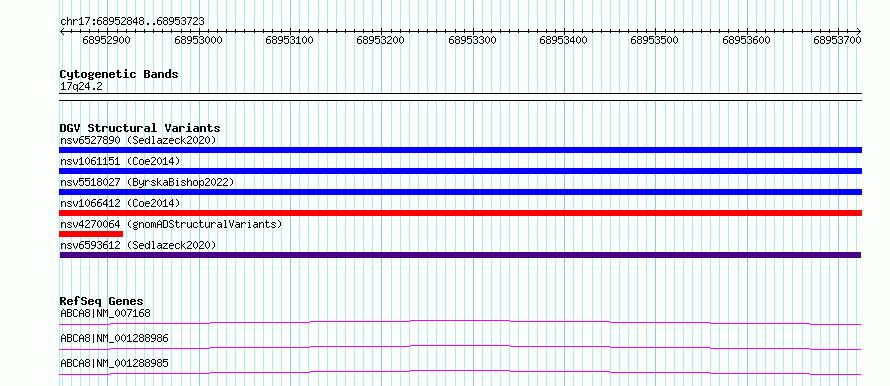
Task: Open variant nsv6527890 (Sedlazeck2020) label
Action: coord(138,140)
